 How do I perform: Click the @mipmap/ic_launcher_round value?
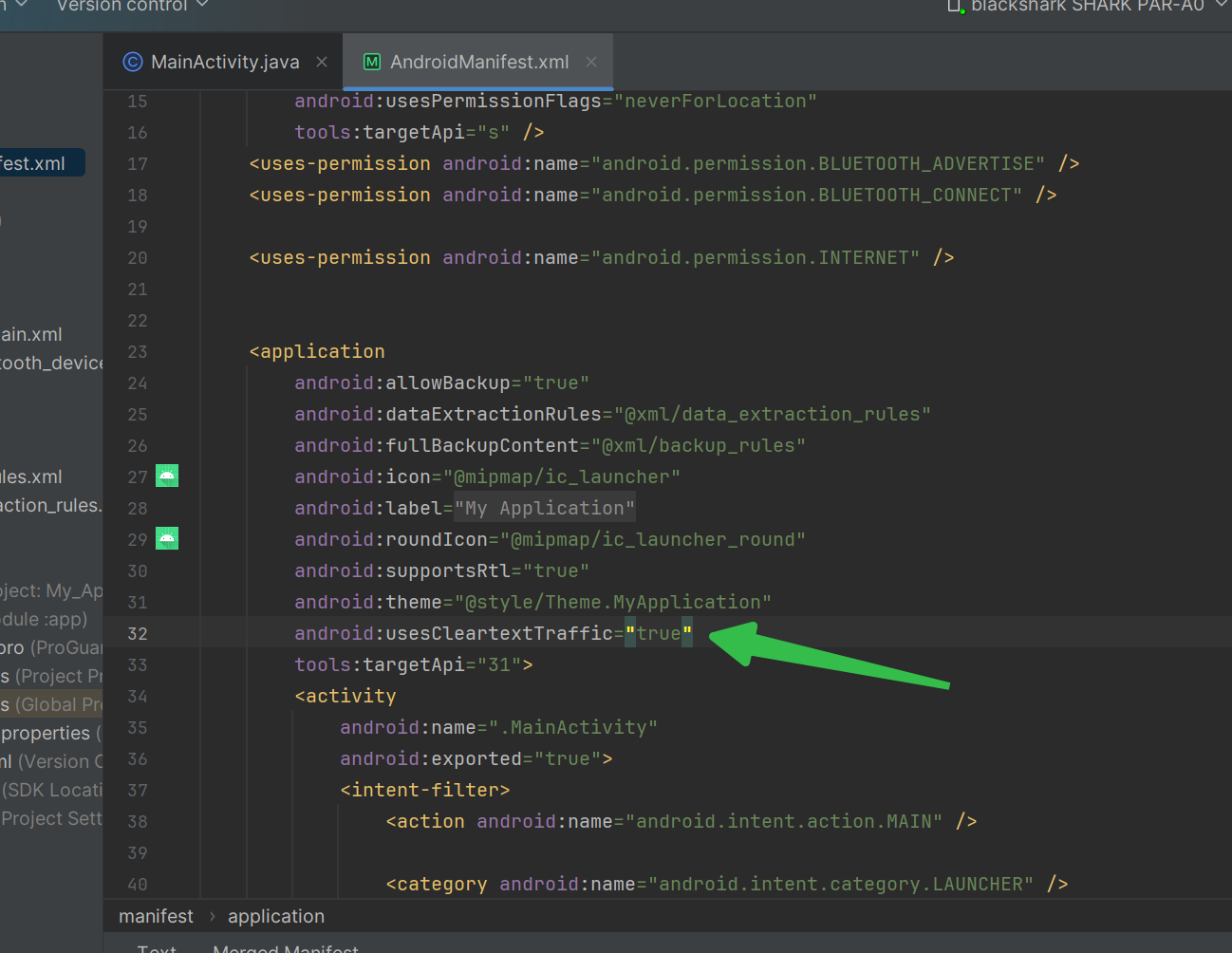click(x=653, y=539)
